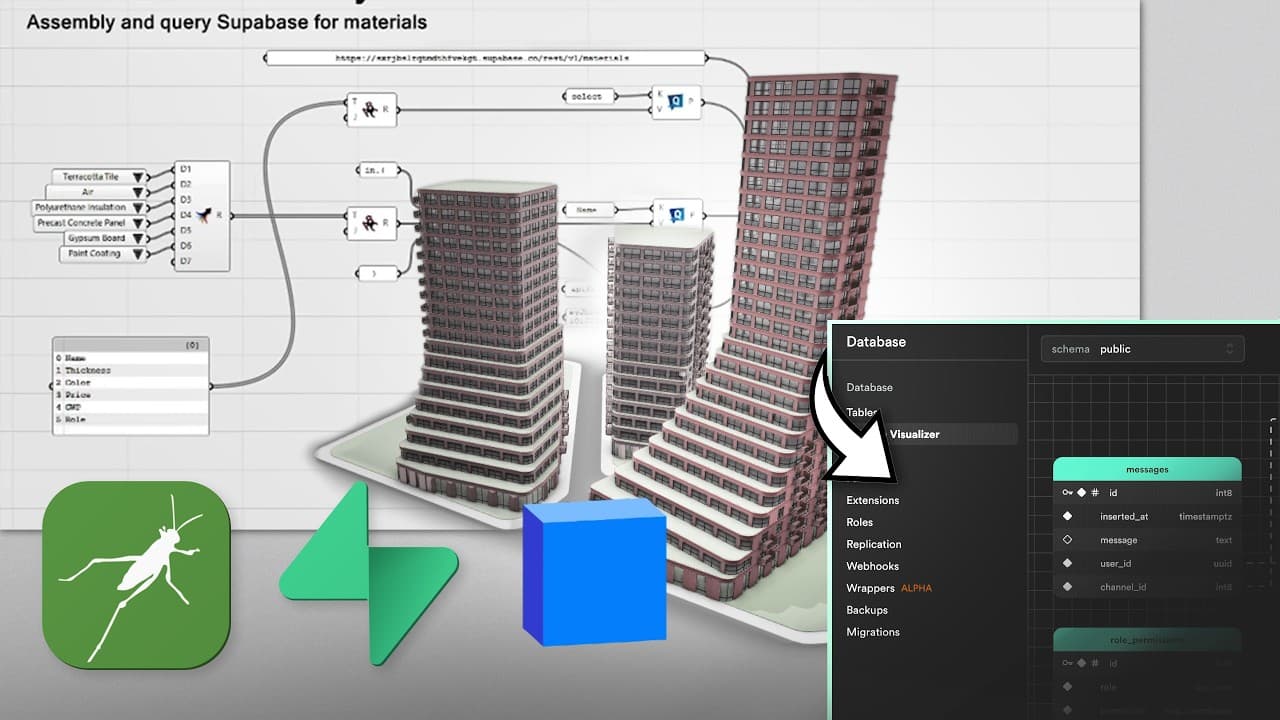Click the diamond icon beside channel_id
This screenshot has width=1280, height=720.
pyautogui.click(x=1067, y=587)
